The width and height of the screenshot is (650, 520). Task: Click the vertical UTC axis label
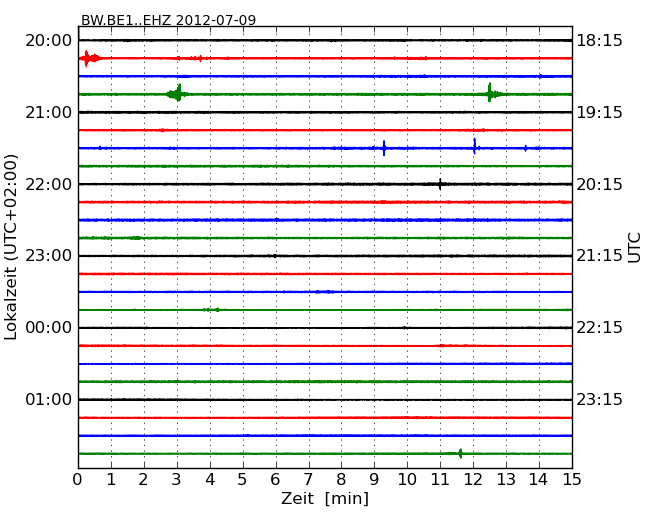tap(634, 248)
